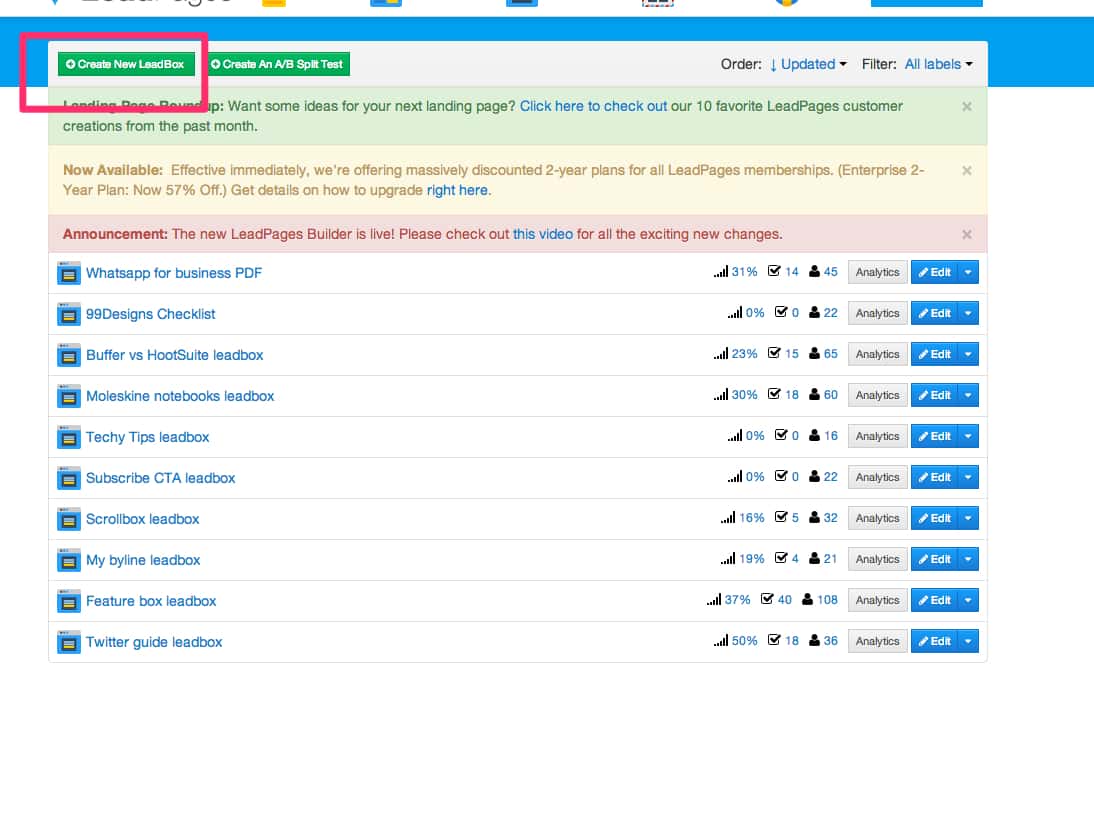Screen dimensions: 1094x827
Task: Click Create An A/B Split Test button
Action: (x=277, y=64)
